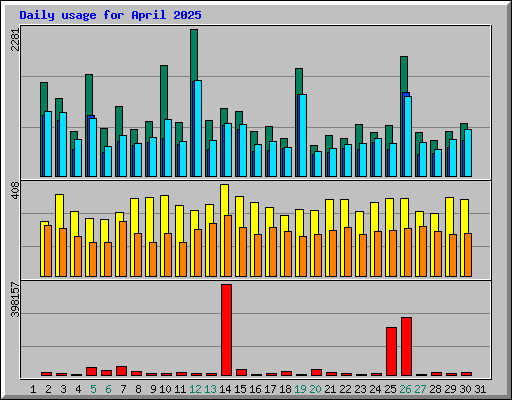The height and width of the screenshot is (400, 512).
Task: Click the 2281 axis label
Action: click(16, 40)
